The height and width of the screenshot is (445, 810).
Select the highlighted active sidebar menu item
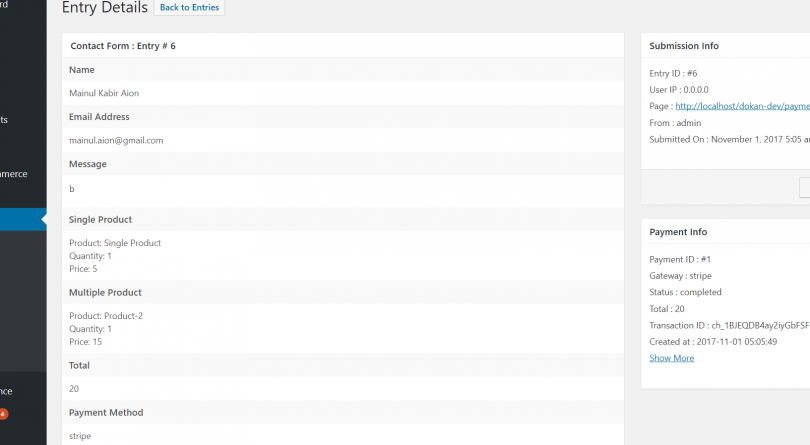(x=22, y=219)
